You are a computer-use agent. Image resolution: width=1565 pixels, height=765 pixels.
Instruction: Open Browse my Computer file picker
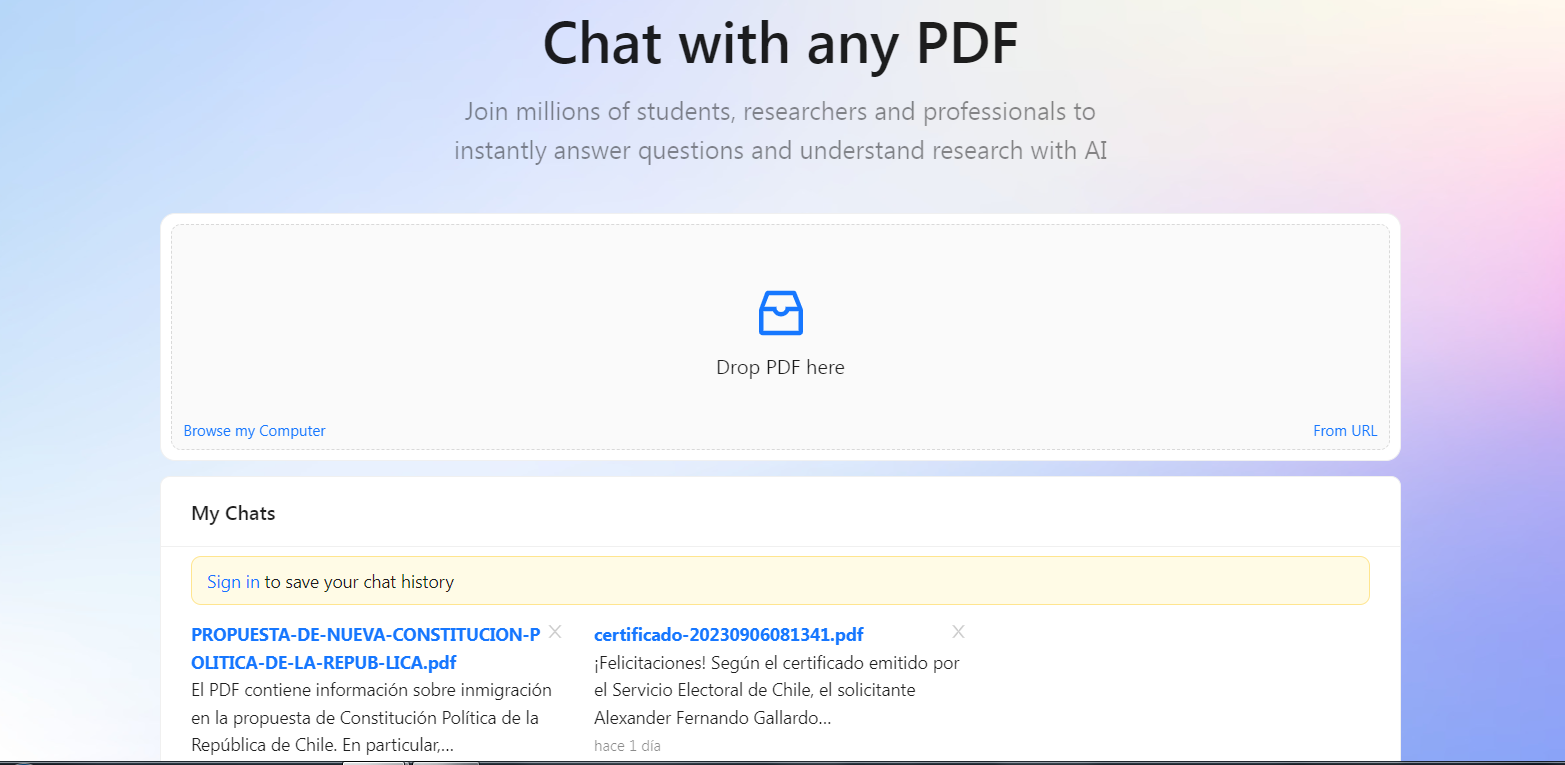[x=254, y=431]
